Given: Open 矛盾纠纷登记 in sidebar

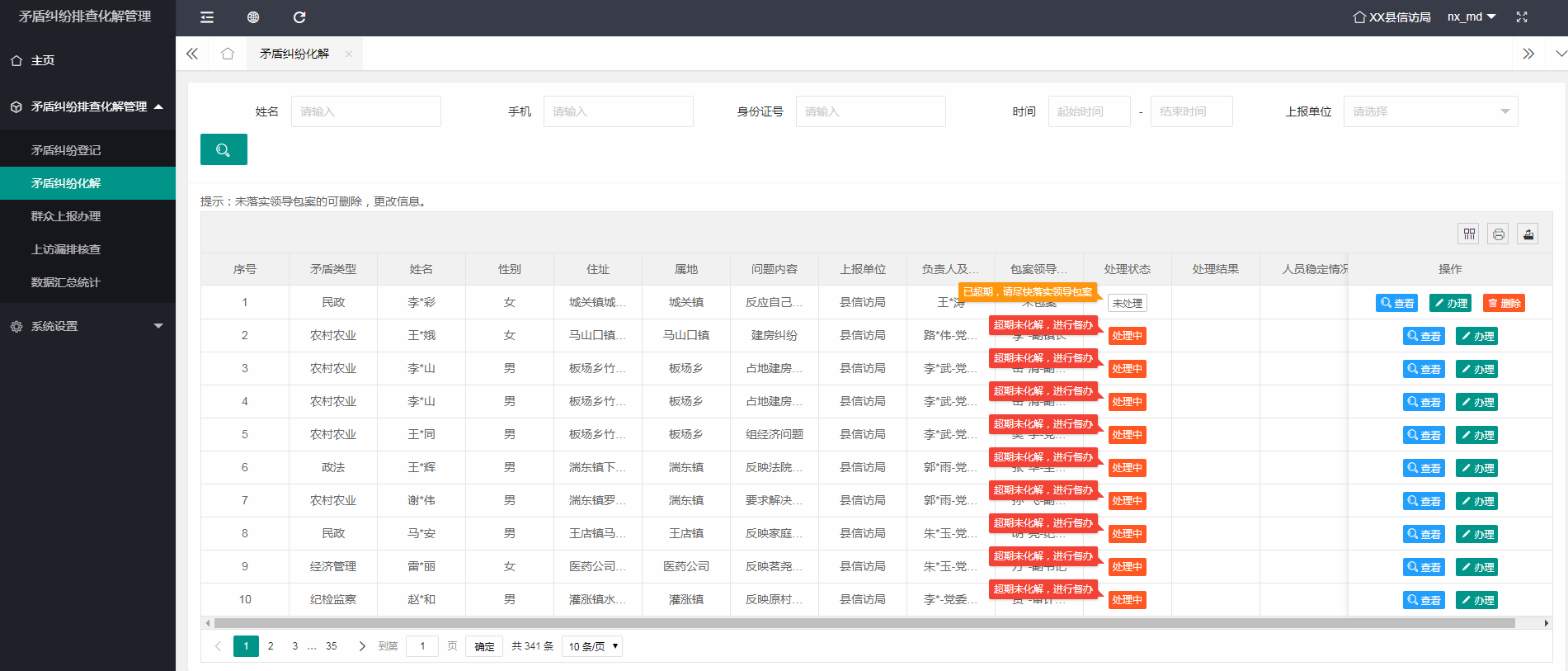Looking at the screenshot, I should coord(87,150).
